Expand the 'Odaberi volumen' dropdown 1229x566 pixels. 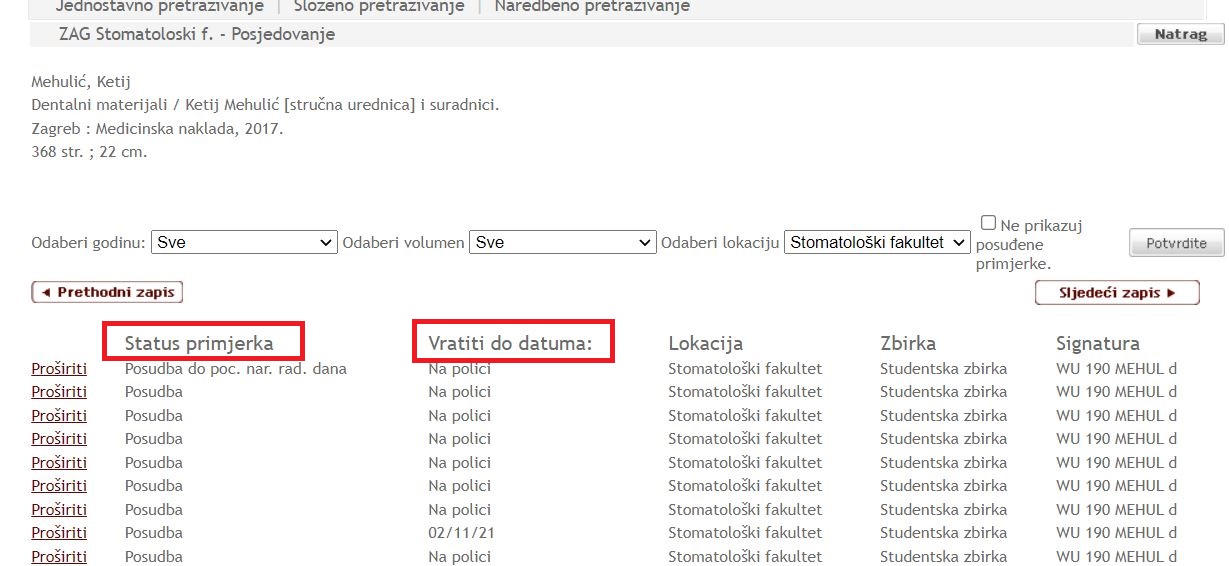click(562, 242)
